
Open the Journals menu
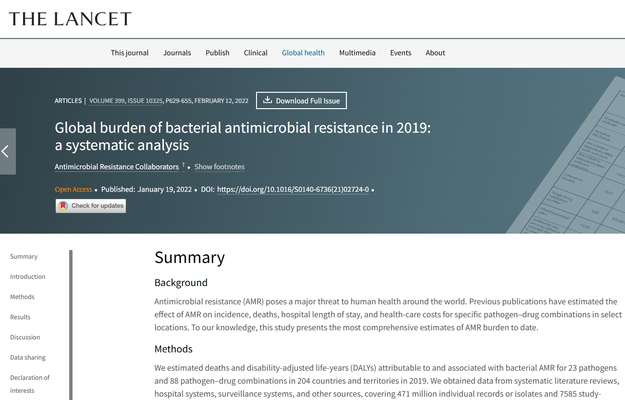177,53
